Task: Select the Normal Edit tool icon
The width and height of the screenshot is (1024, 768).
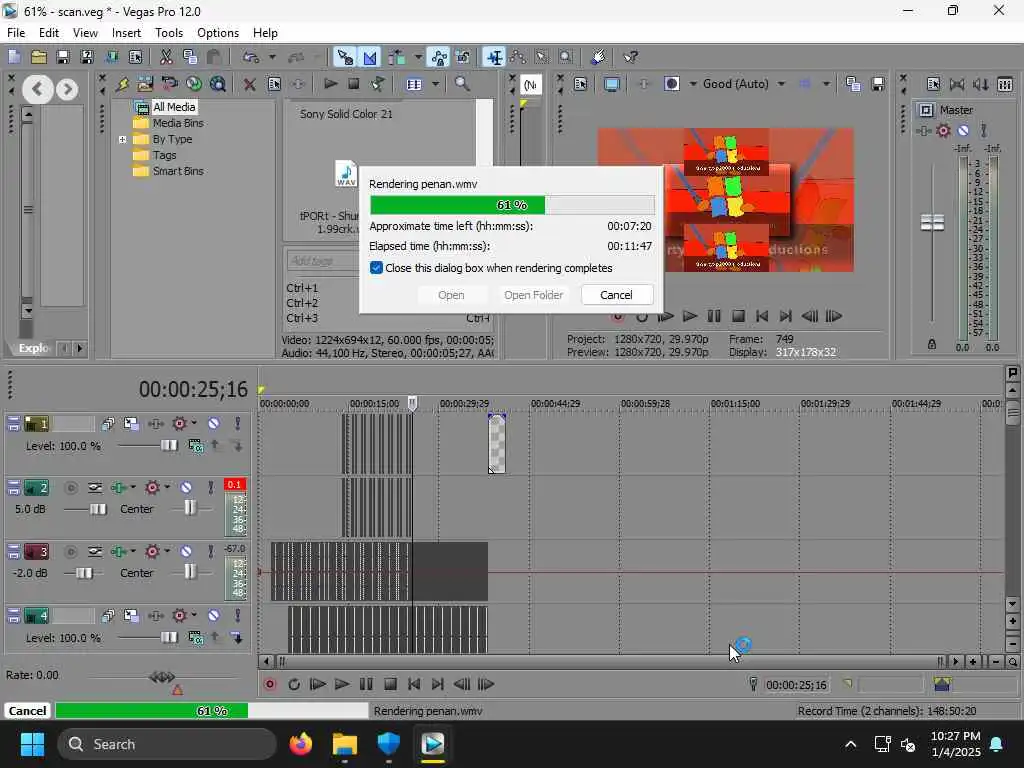Action: click(x=494, y=57)
